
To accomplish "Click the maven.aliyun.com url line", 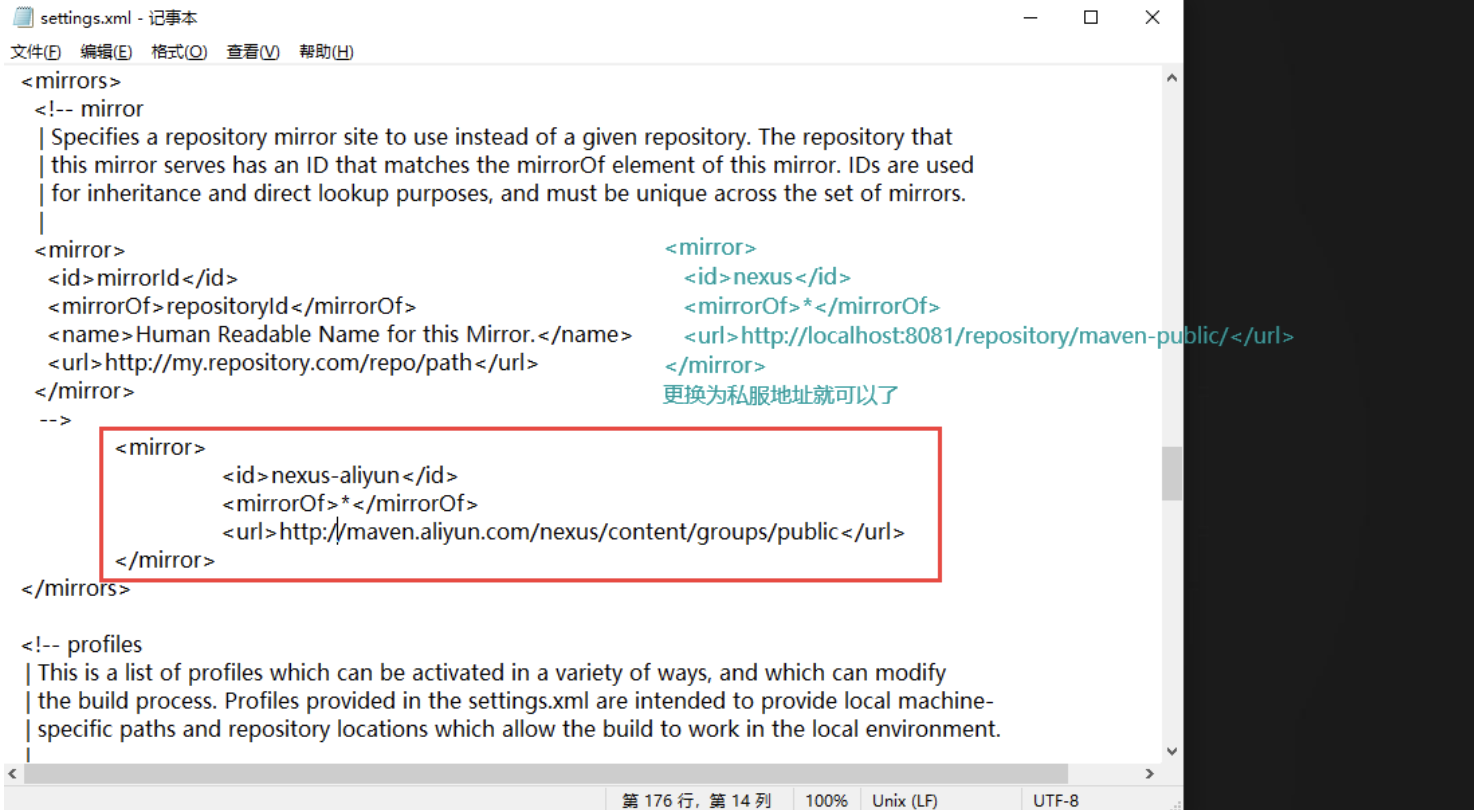I will (x=563, y=532).
